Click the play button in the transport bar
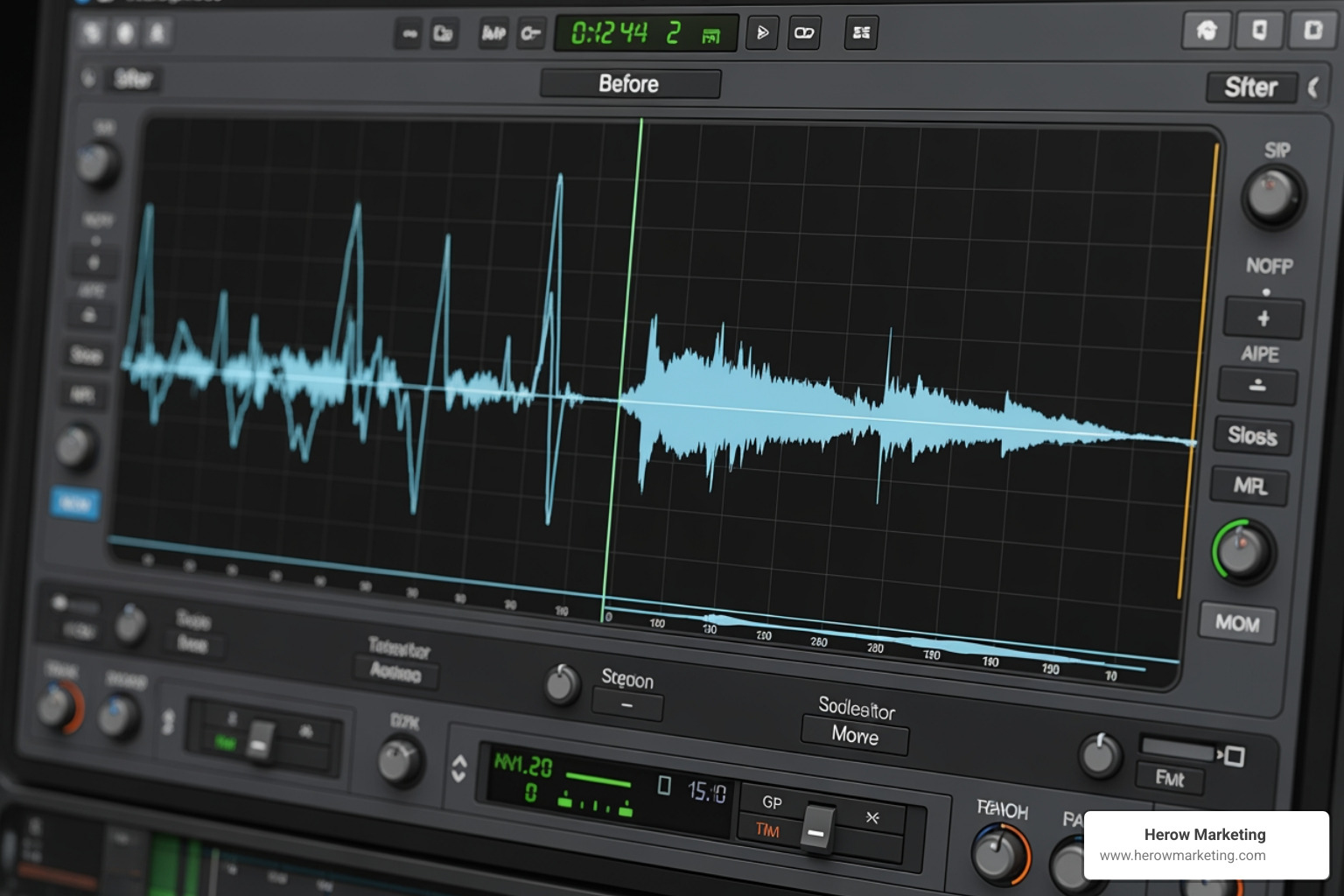1344x896 pixels. point(762,33)
